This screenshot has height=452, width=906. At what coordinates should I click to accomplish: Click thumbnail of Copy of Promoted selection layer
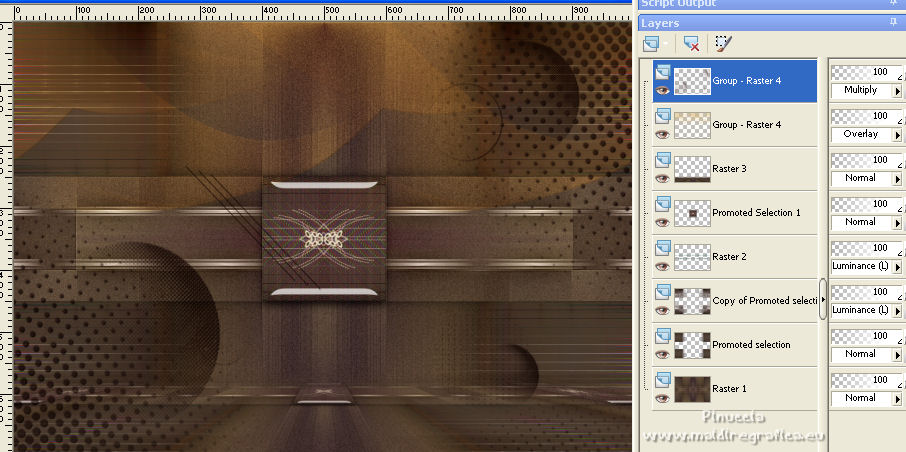click(692, 301)
